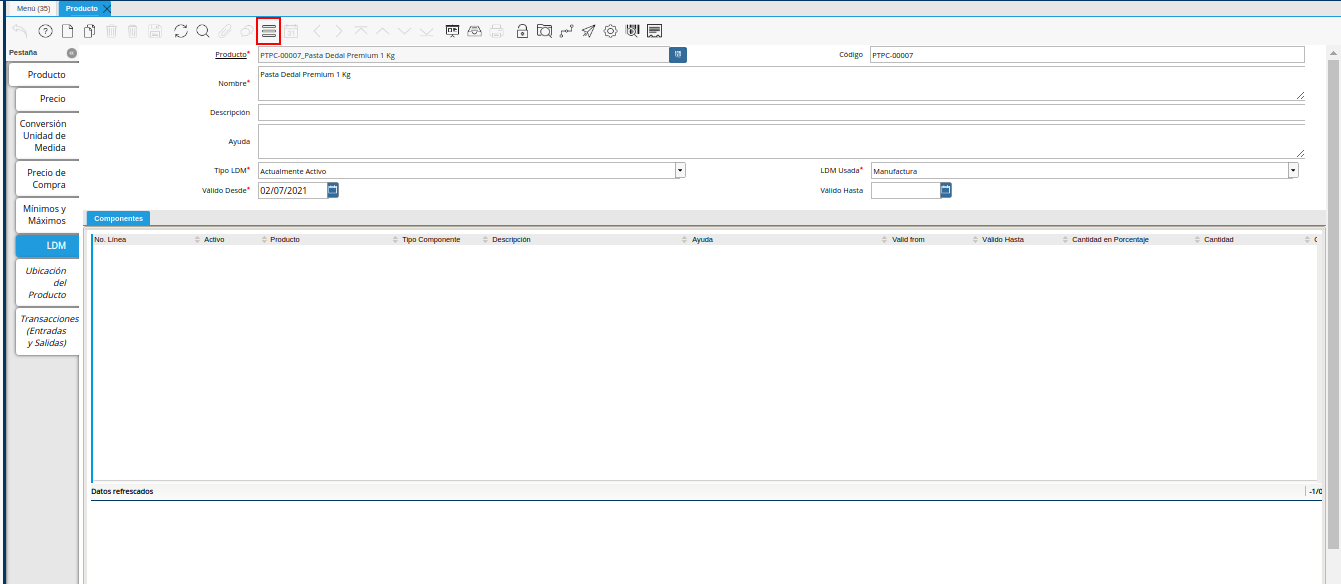The height and width of the screenshot is (584, 1341).
Task: Refresh the record with circular arrows icon
Action: 181,31
